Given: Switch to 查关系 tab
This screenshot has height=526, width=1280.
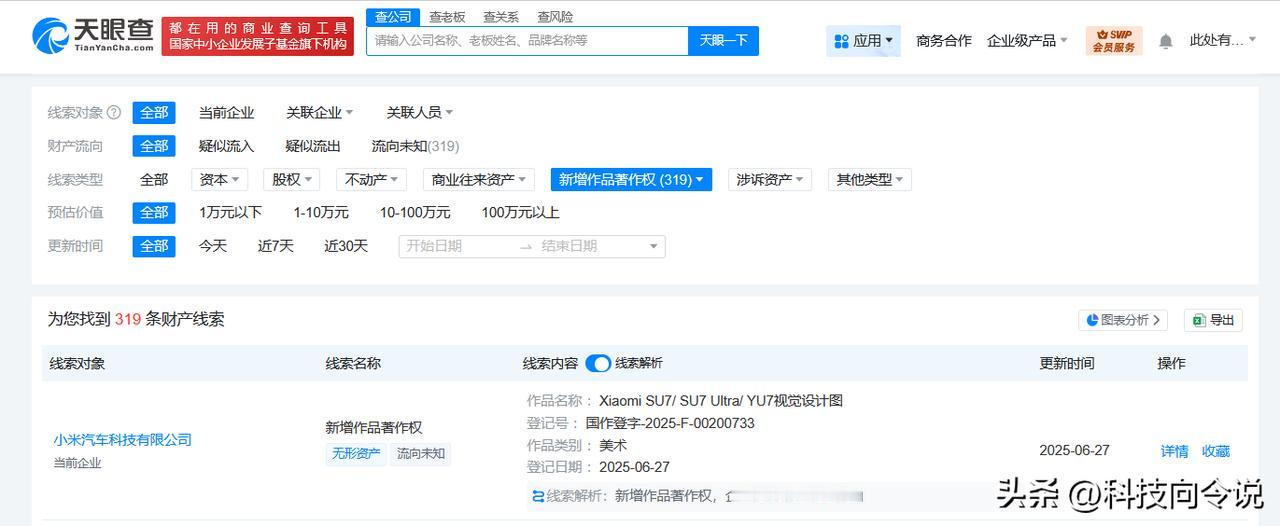Looking at the screenshot, I should pyautogui.click(x=501, y=17).
